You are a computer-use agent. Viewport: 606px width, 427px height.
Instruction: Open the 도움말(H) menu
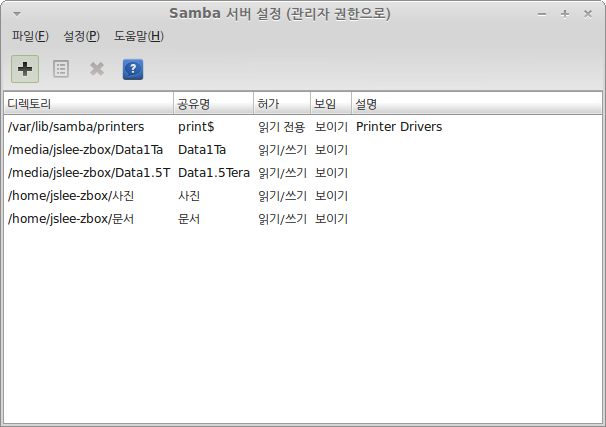click(x=139, y=36)
